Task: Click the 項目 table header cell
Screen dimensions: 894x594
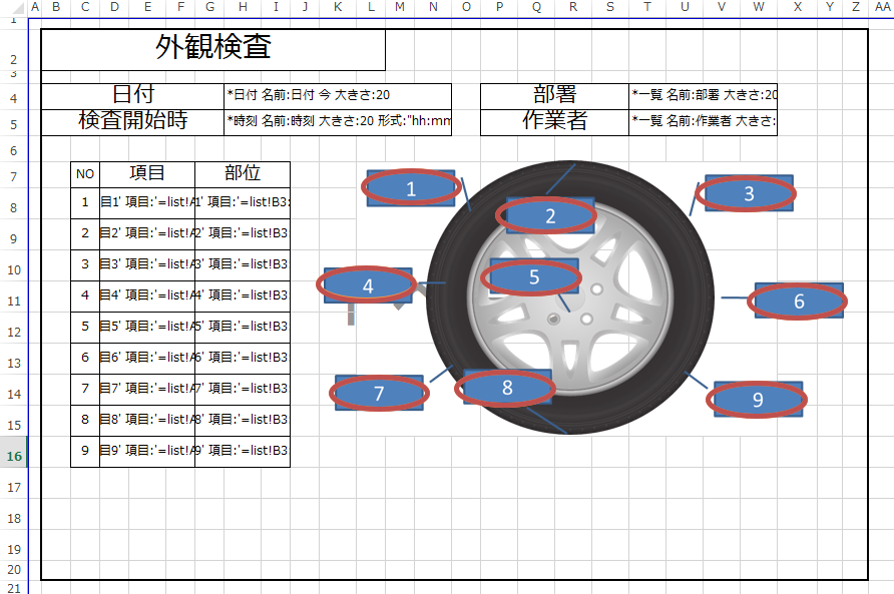Action: (x=147, y=173)
